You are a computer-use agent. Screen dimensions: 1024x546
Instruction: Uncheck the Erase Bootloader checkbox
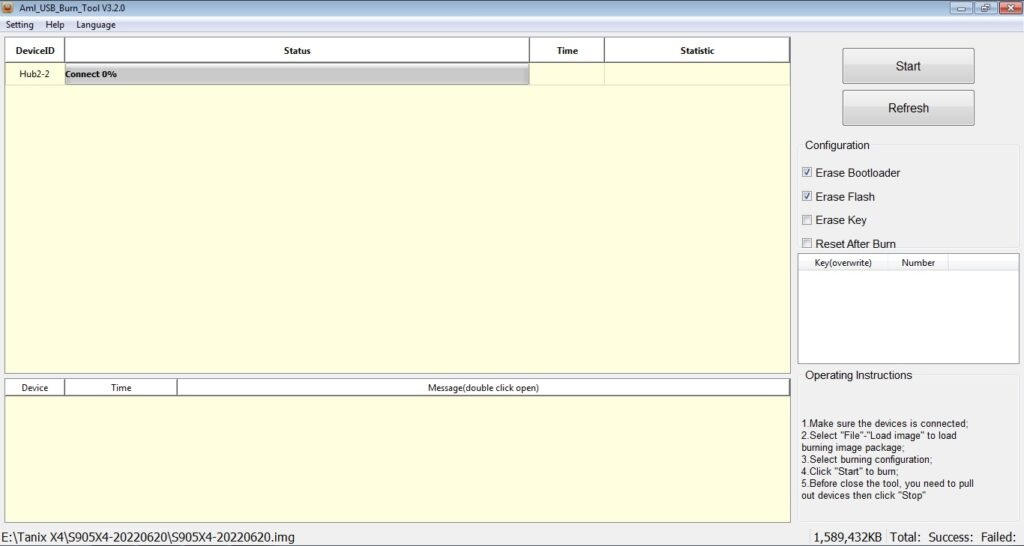click(x=807, y=172)
